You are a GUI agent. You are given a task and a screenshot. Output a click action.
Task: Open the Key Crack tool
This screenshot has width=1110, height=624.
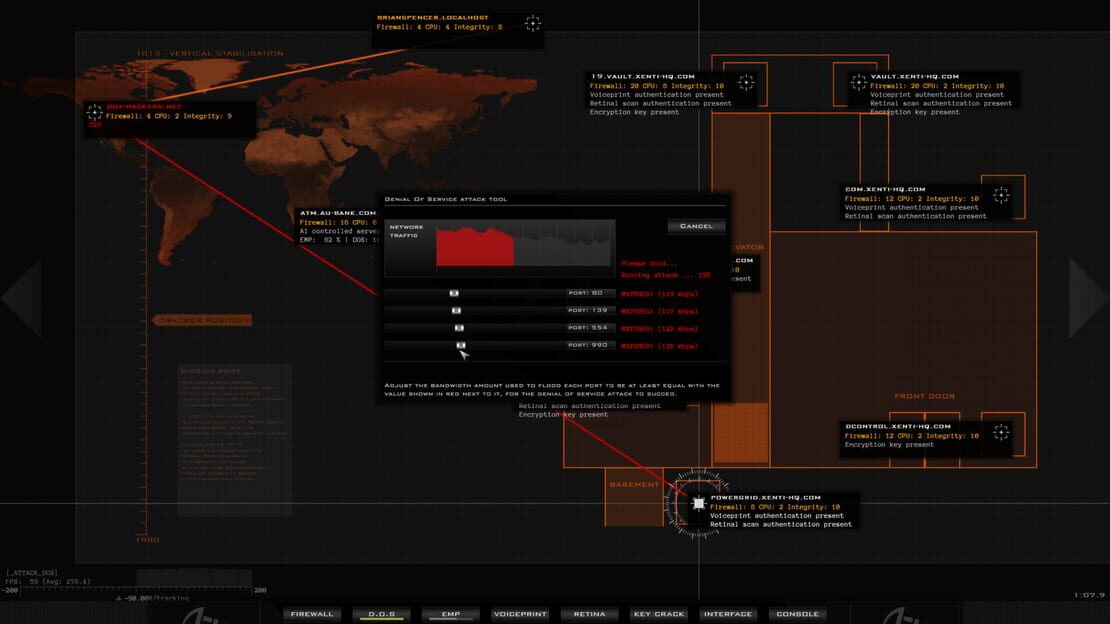pos(659,614)
